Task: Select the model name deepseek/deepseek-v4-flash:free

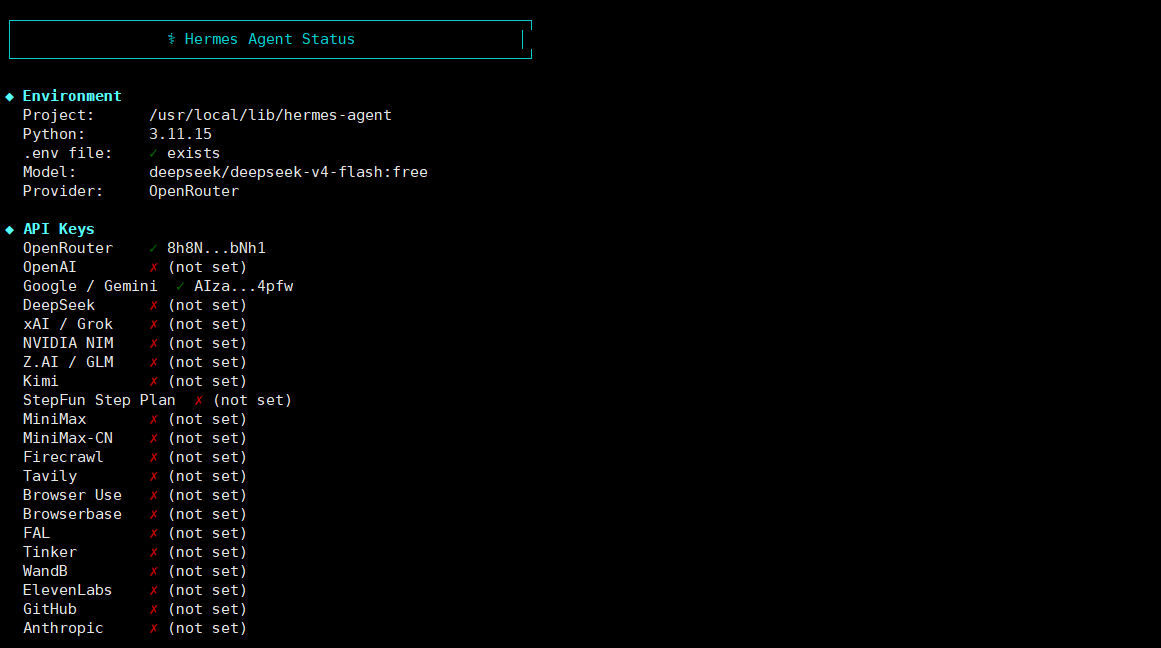Action: click(x=288, y=173)
